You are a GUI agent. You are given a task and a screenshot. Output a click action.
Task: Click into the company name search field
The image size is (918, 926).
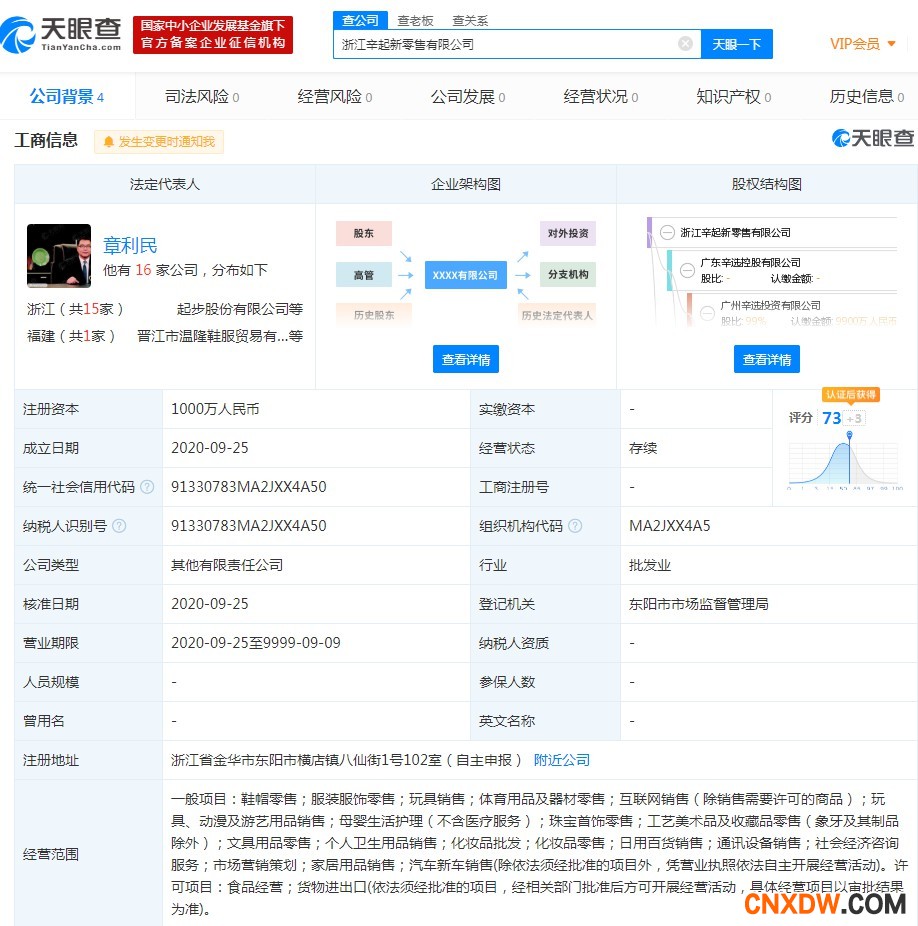pos(505,44)
